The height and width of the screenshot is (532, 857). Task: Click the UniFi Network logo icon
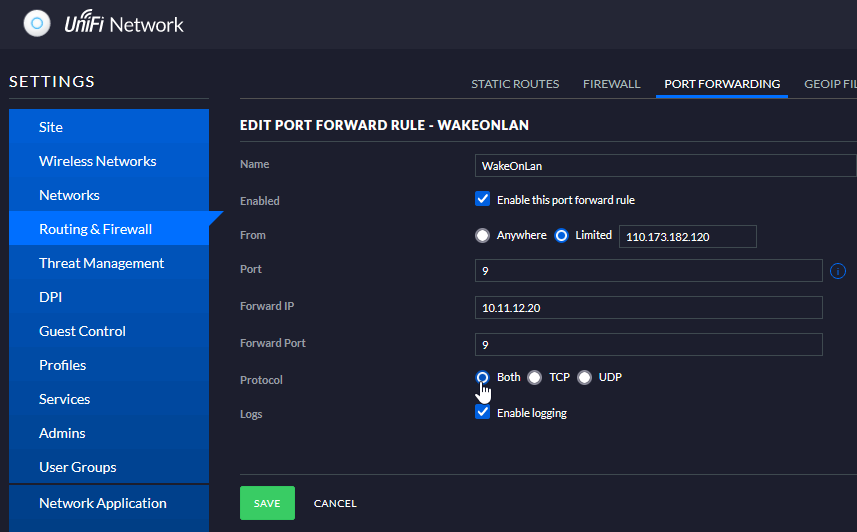(x=37, y=24)
